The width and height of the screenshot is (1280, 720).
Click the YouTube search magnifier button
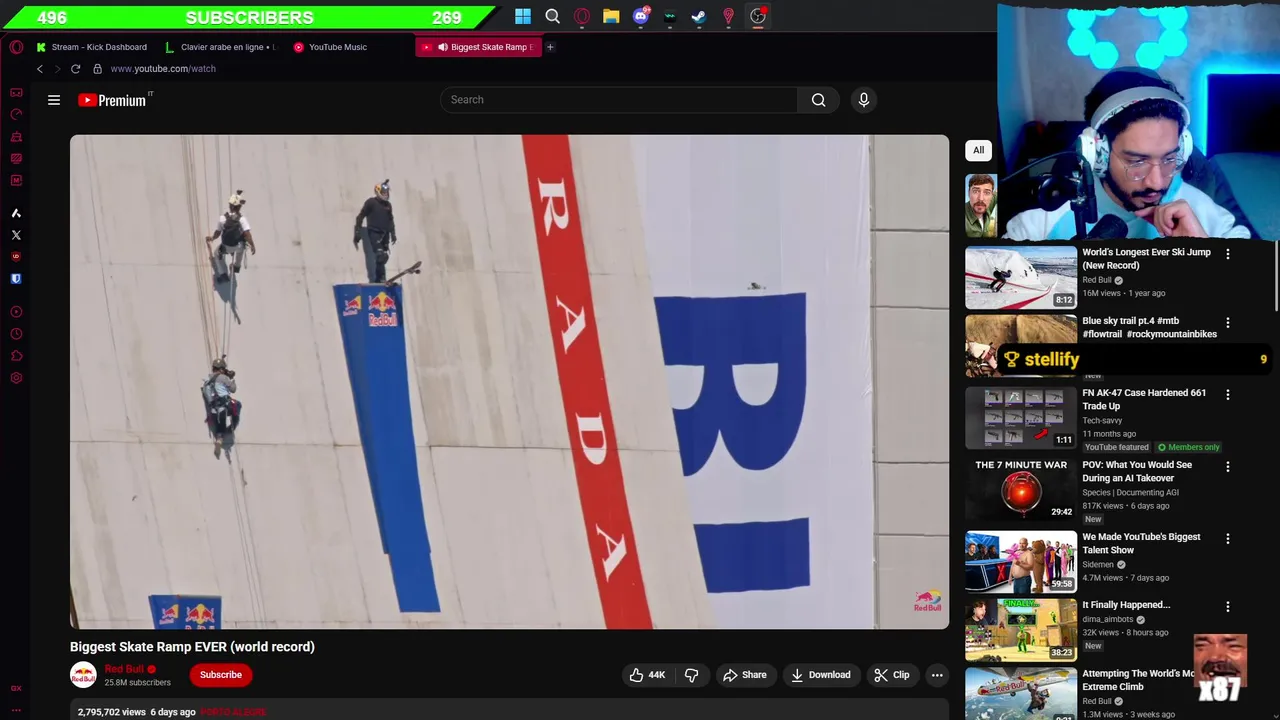[x=818, y=100]
